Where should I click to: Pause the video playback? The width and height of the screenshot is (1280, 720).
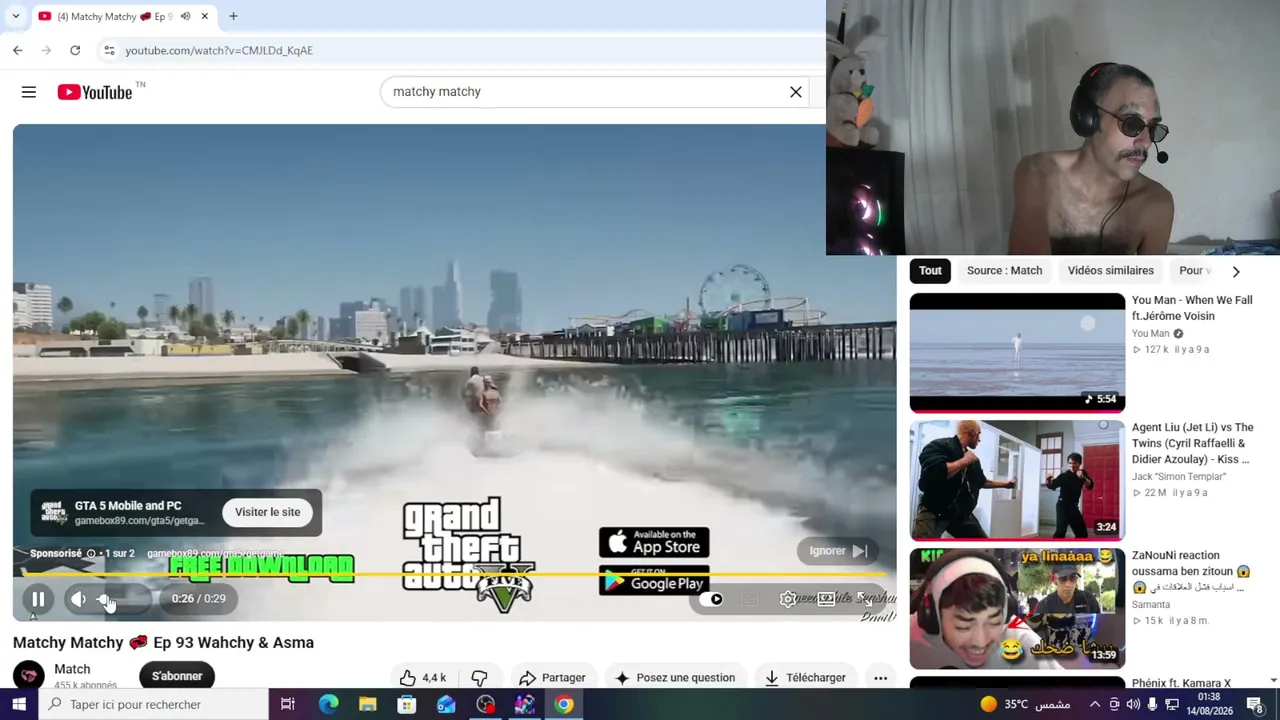[38, 599]
